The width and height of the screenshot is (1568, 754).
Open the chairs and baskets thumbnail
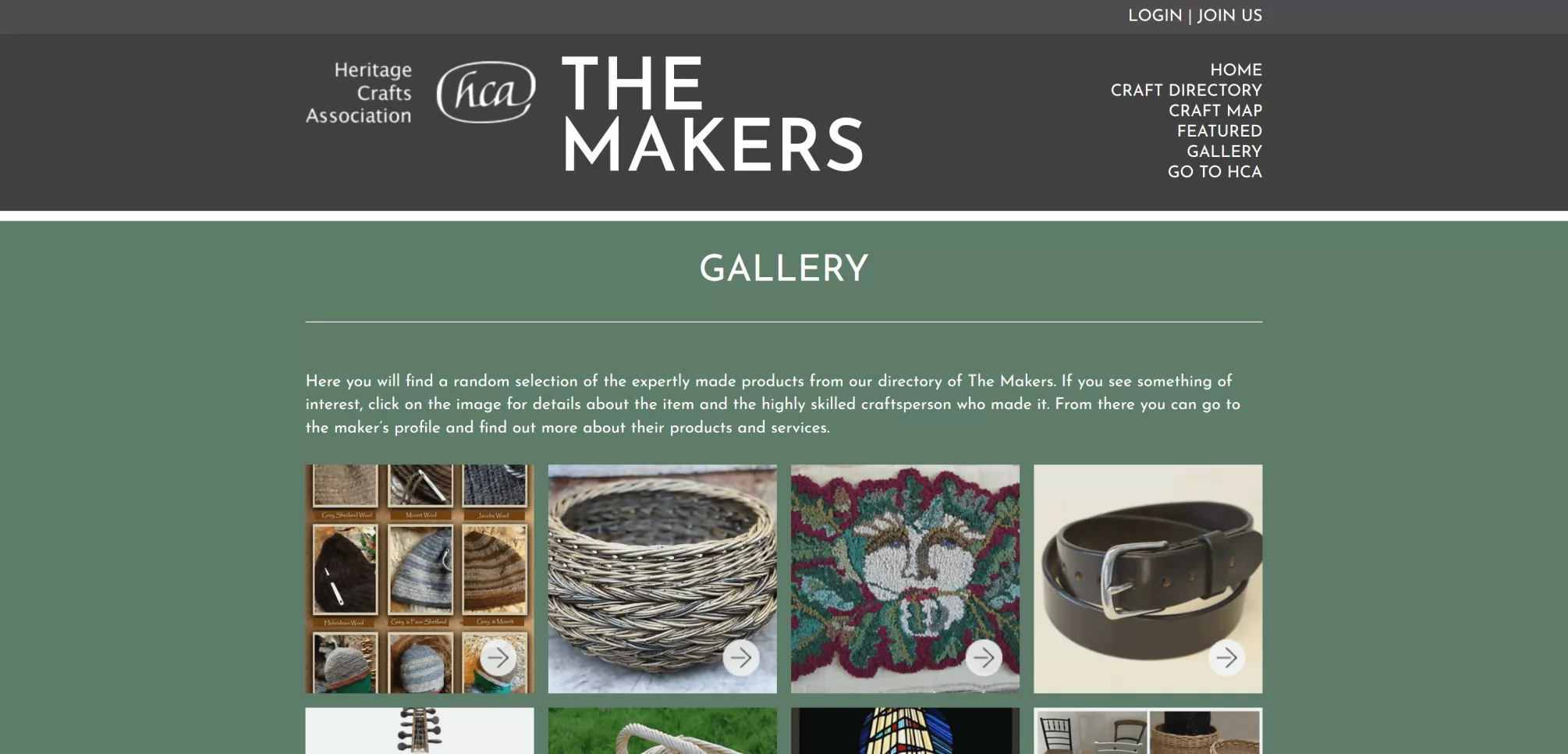[x=1148, y=731]
